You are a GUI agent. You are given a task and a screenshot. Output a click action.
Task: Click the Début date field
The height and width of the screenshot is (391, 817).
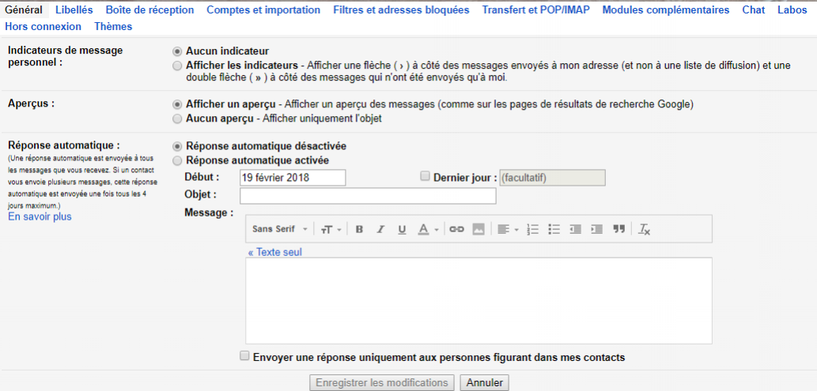tap(293, 178)
